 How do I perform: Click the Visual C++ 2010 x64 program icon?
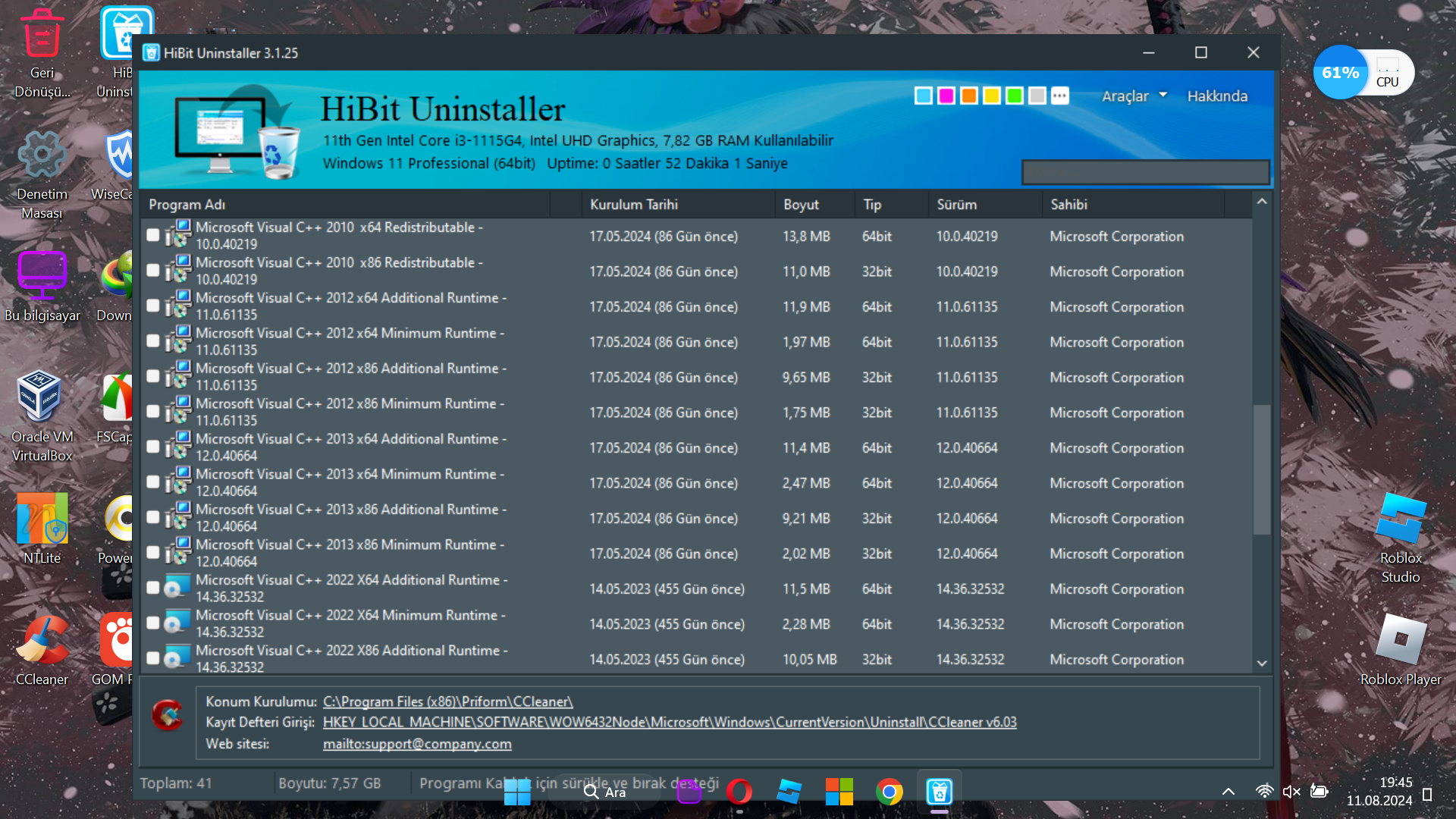click(178, 235)
